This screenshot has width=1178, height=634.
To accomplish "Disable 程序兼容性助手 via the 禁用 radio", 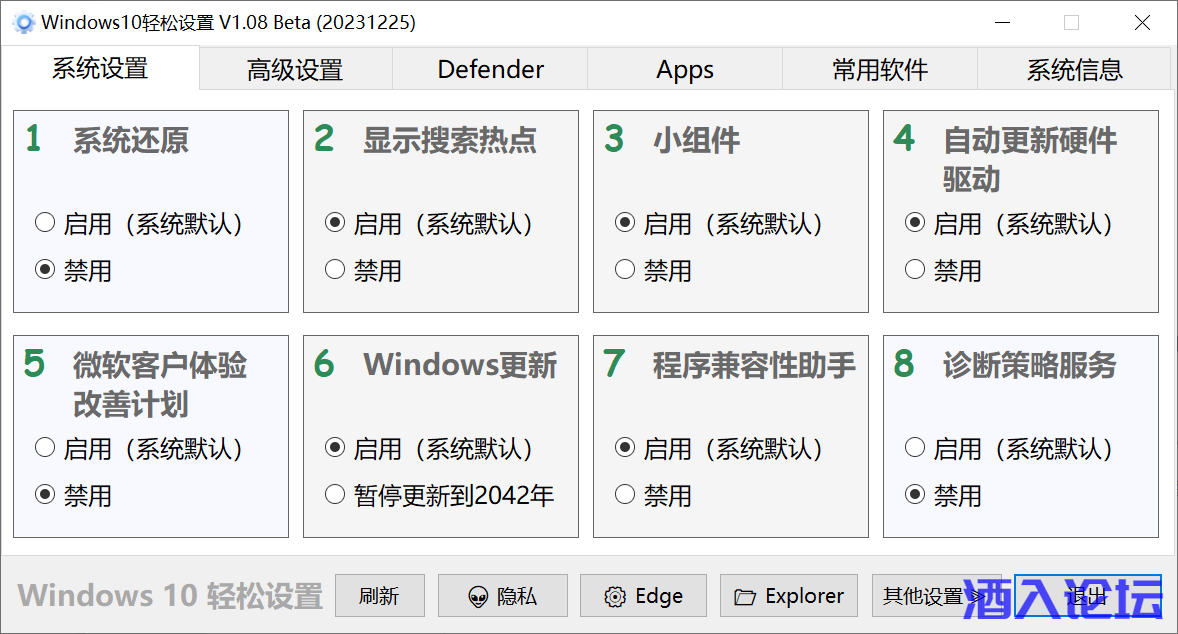I will [x=625, y=494].
